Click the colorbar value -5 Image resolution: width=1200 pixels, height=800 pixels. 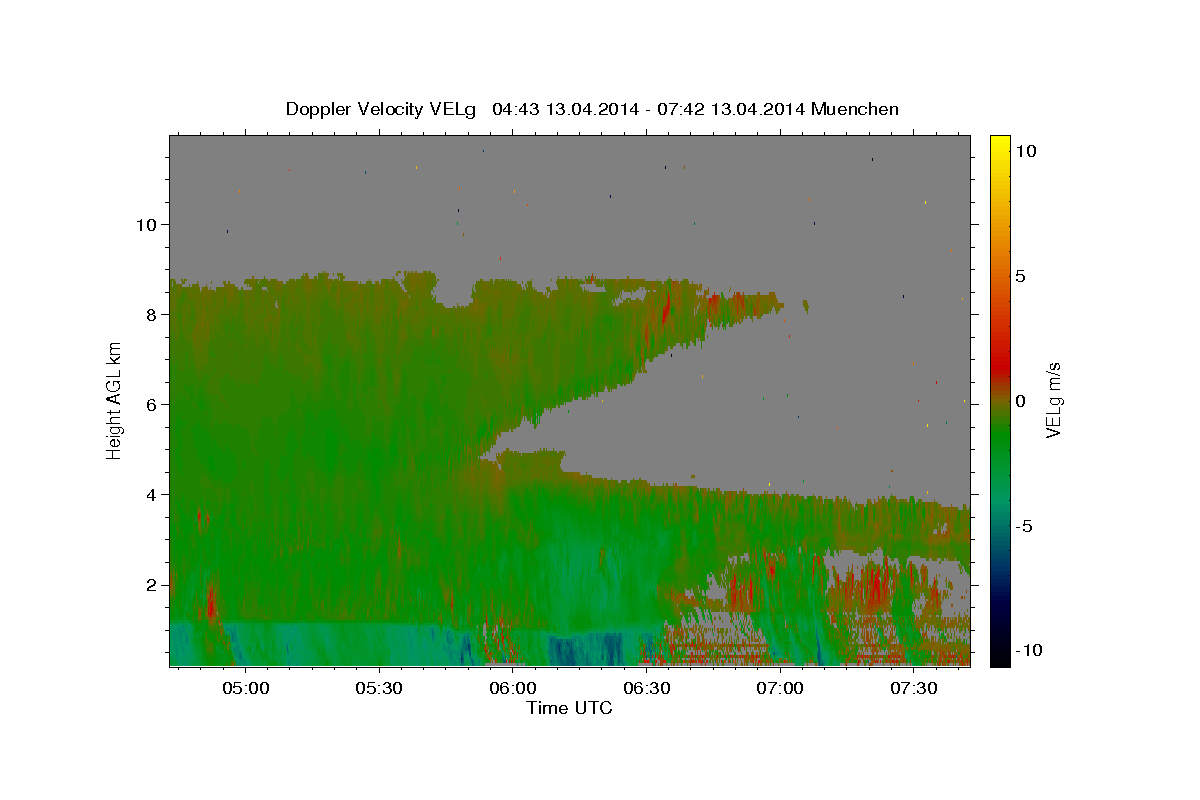coord(1023,526)
